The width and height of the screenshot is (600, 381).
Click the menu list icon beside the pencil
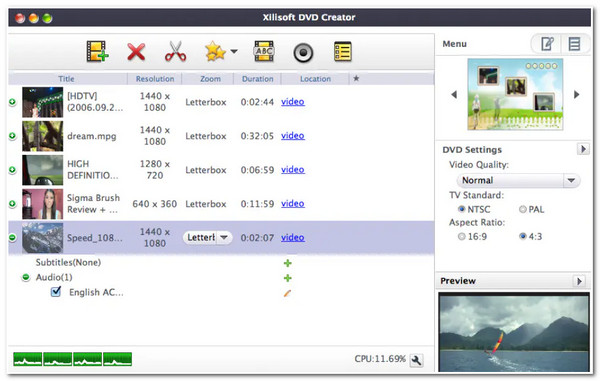(x=574, y=44)
